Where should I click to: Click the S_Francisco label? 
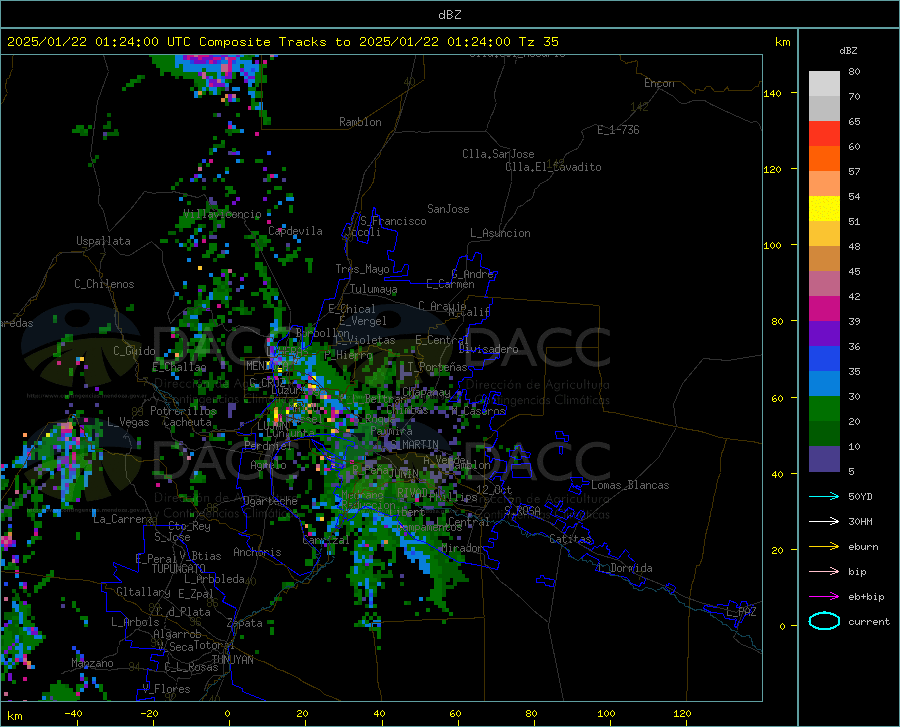393,221
